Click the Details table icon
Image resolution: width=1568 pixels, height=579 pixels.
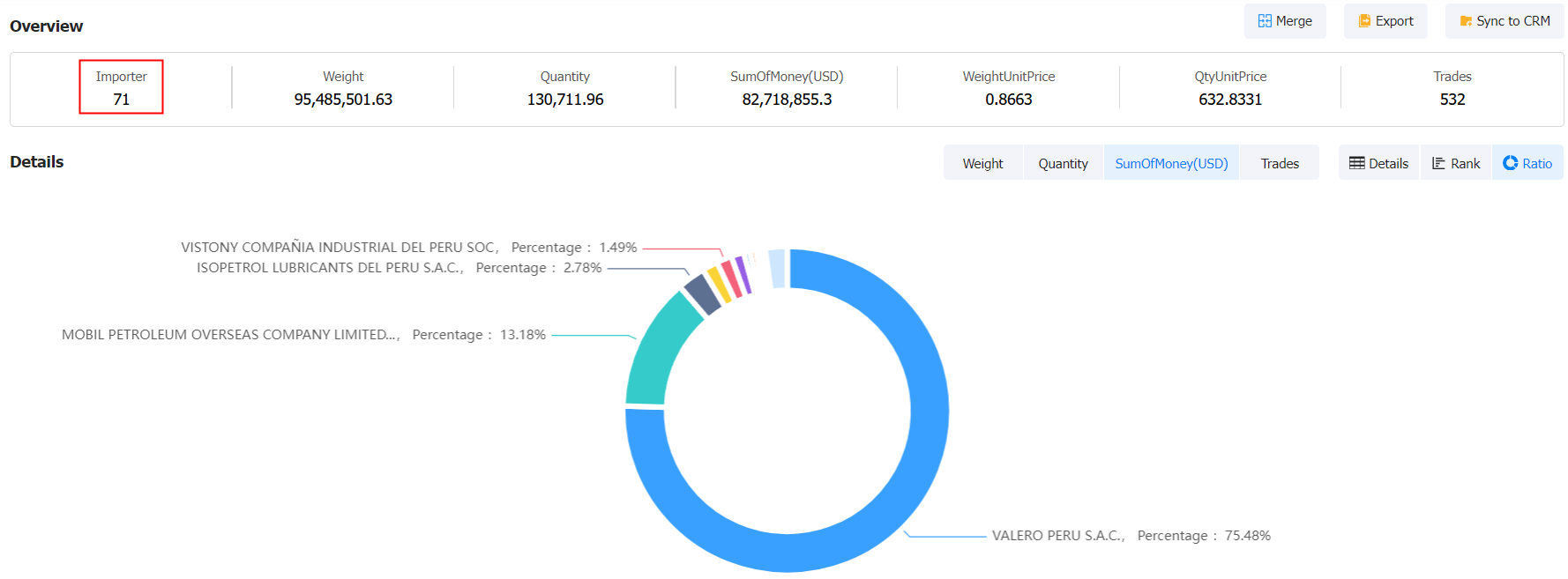[1357, 163]
